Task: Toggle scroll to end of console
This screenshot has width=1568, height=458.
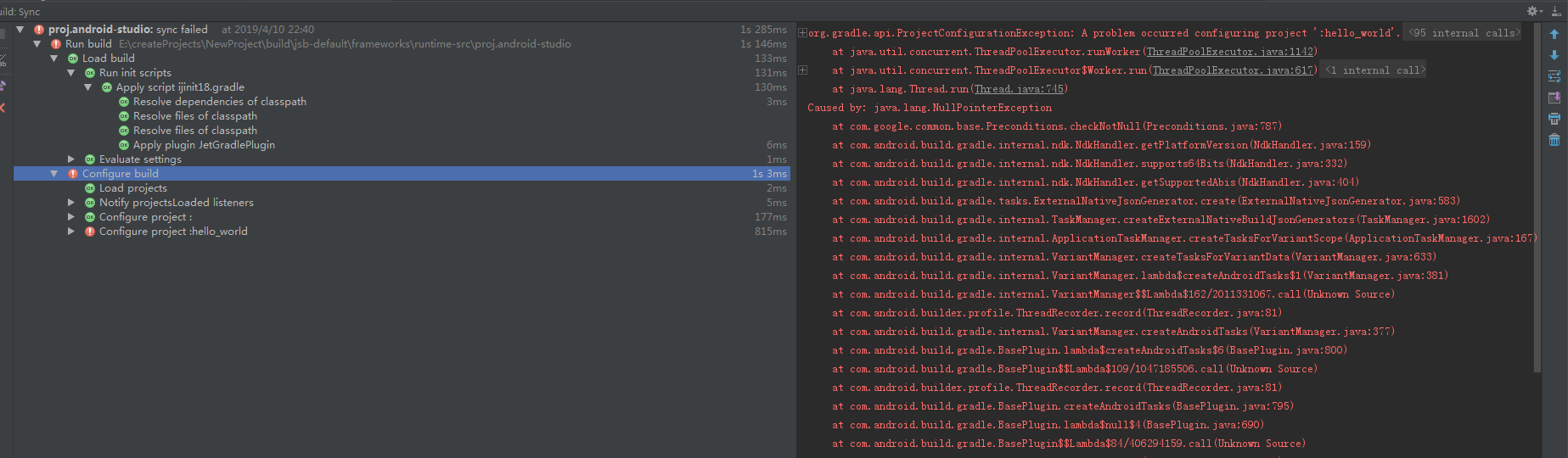Action: click(x=1554, y=98)
